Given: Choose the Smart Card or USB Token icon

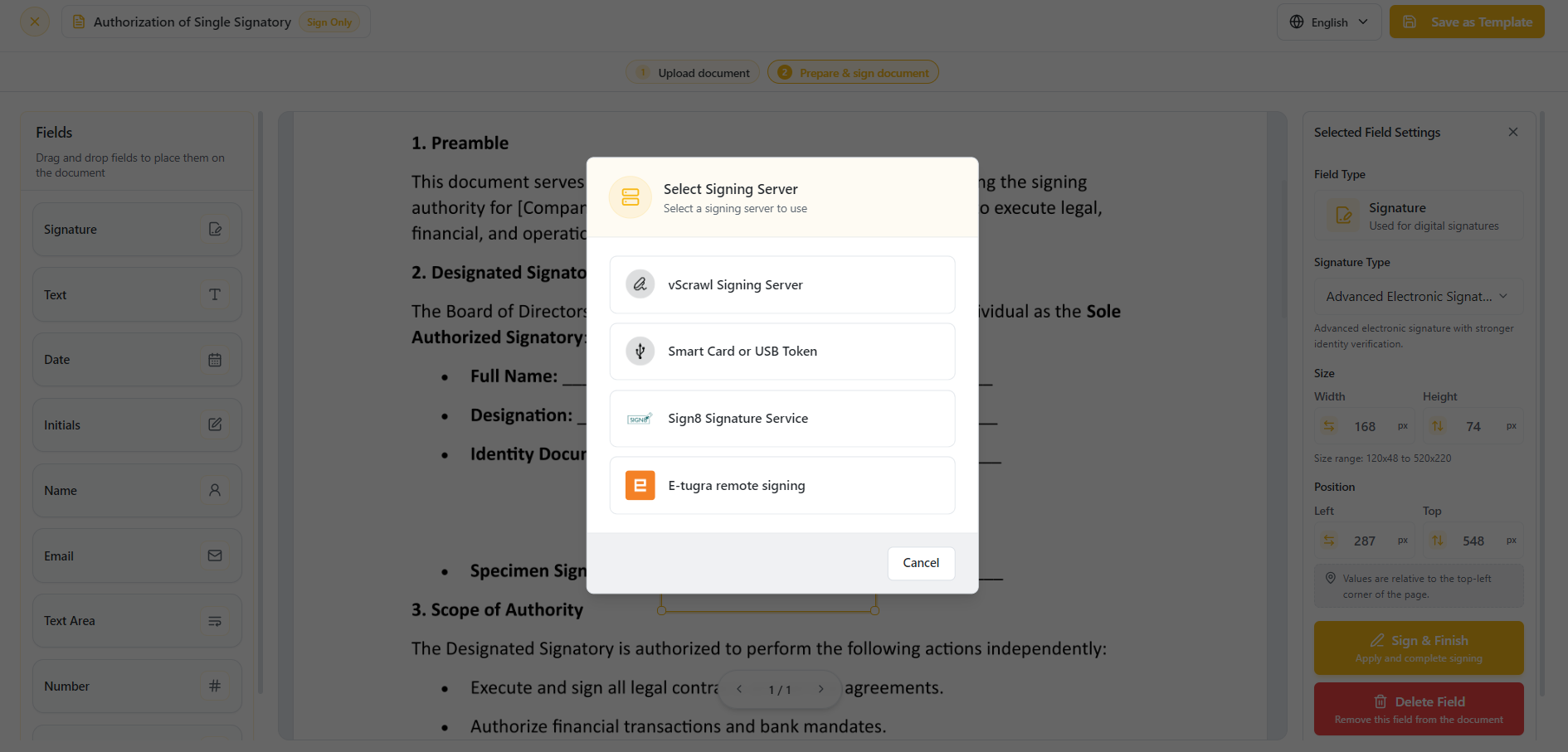Looking at the screenshot, I should pos(640,352).
